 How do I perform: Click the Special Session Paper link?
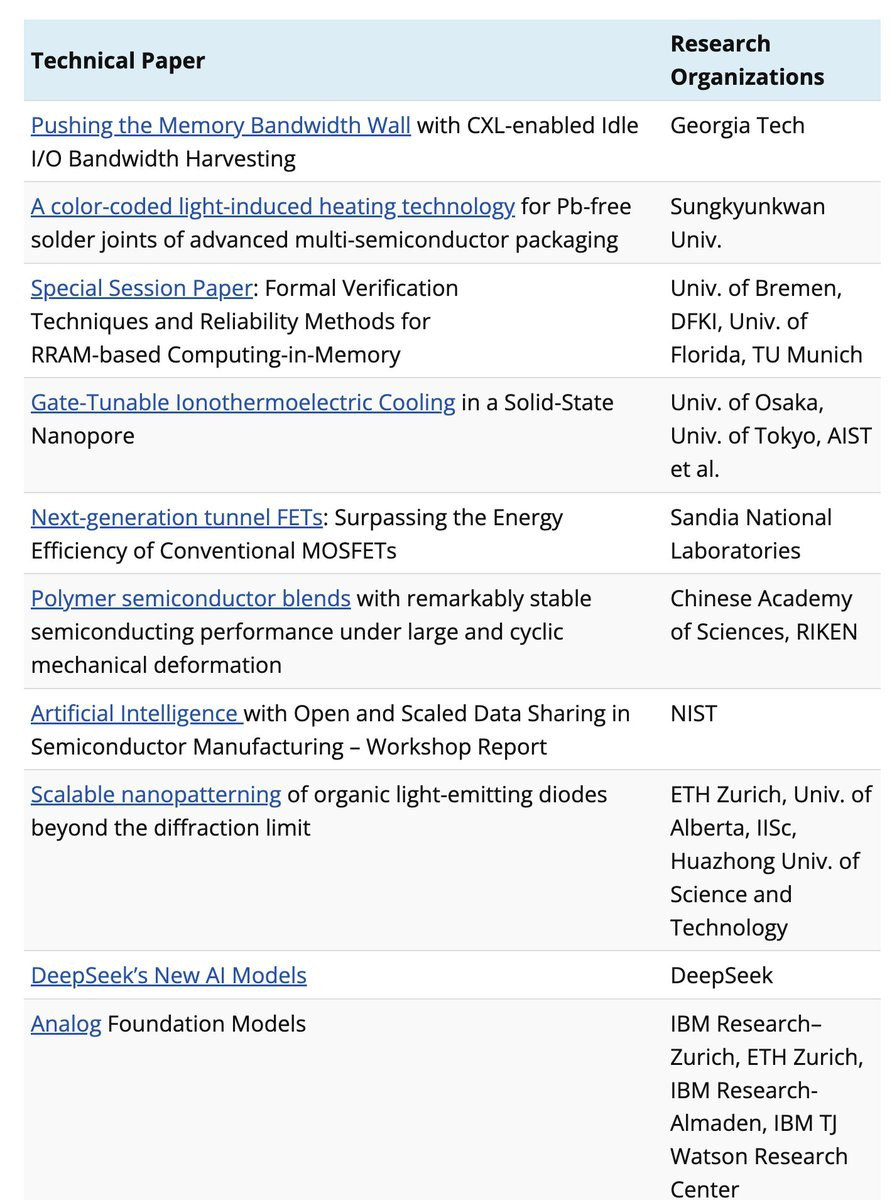[142, 289]
